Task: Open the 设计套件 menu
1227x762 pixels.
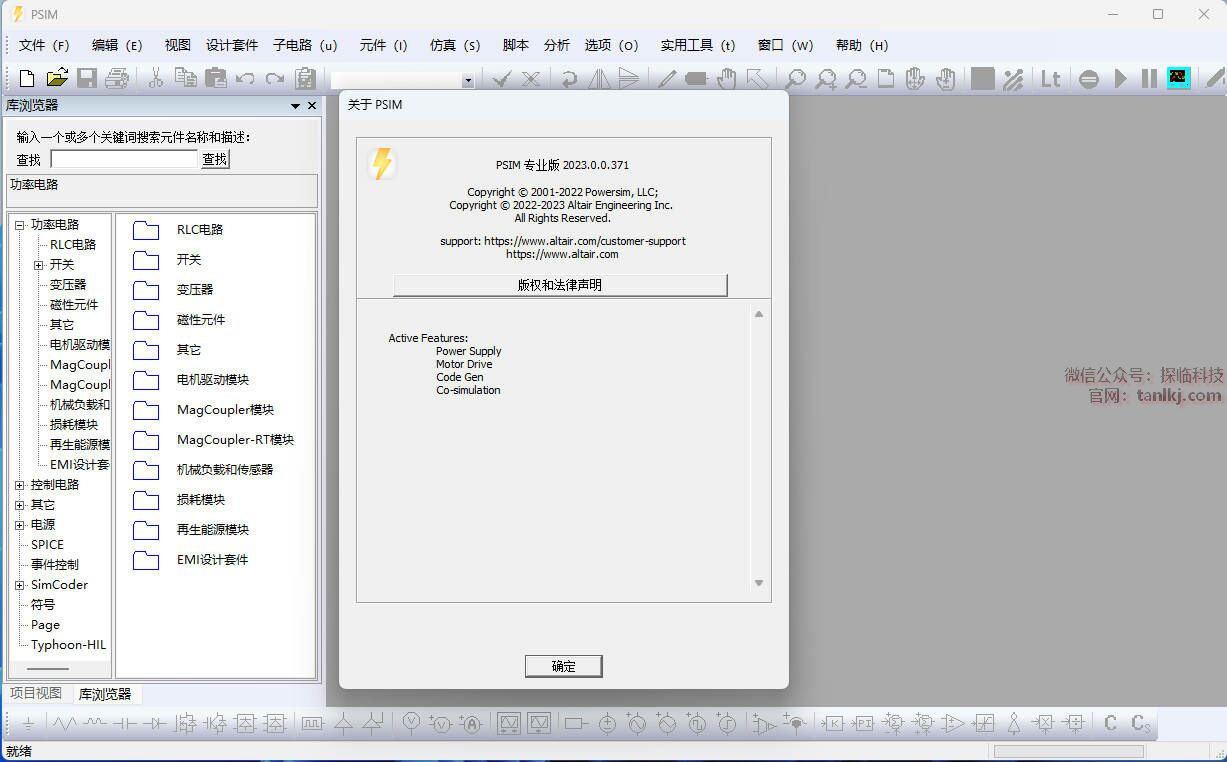Action: coord(232,45)
